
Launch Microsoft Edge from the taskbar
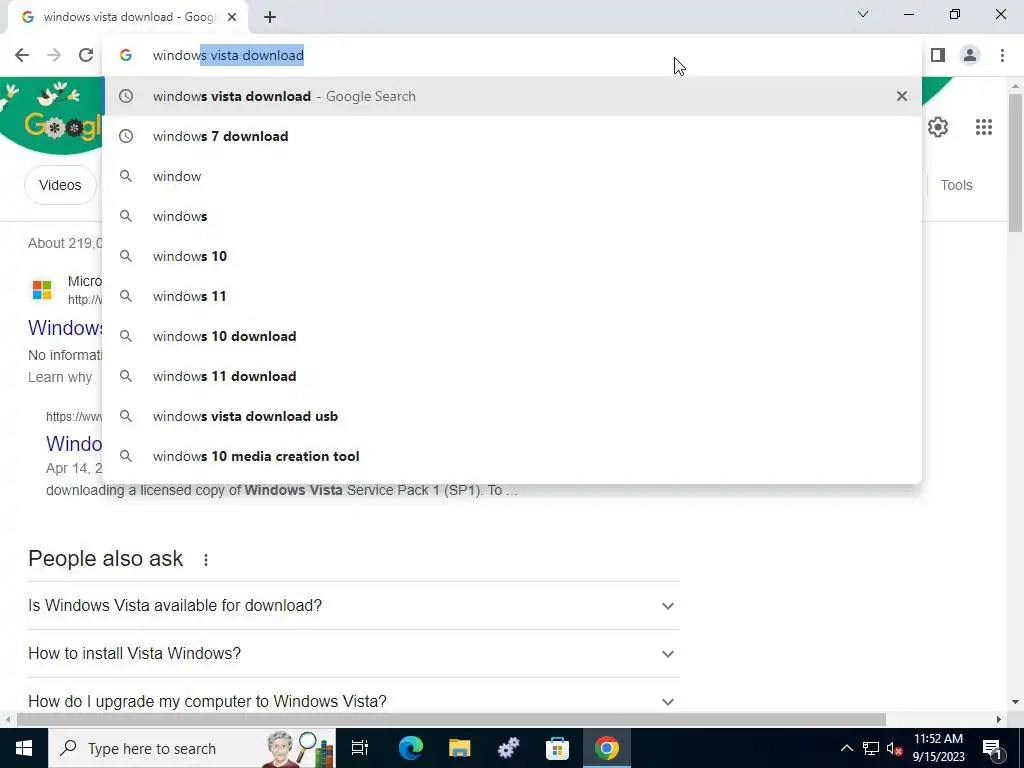point(411,748)
